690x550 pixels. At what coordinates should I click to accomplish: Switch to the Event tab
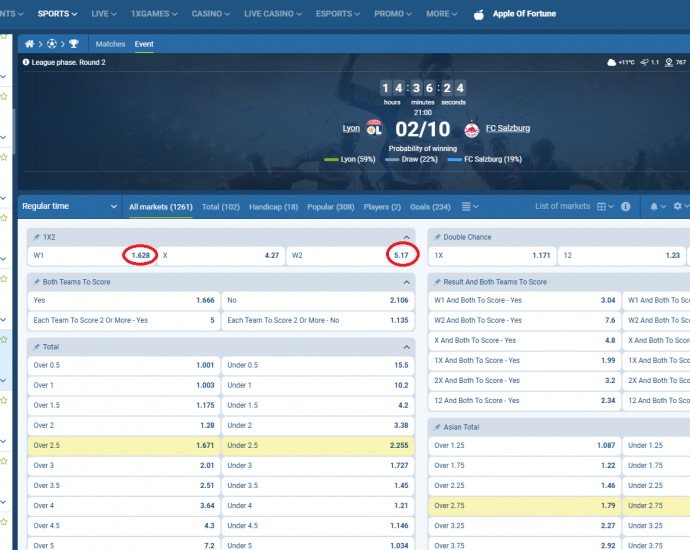(x=144, y=44)
